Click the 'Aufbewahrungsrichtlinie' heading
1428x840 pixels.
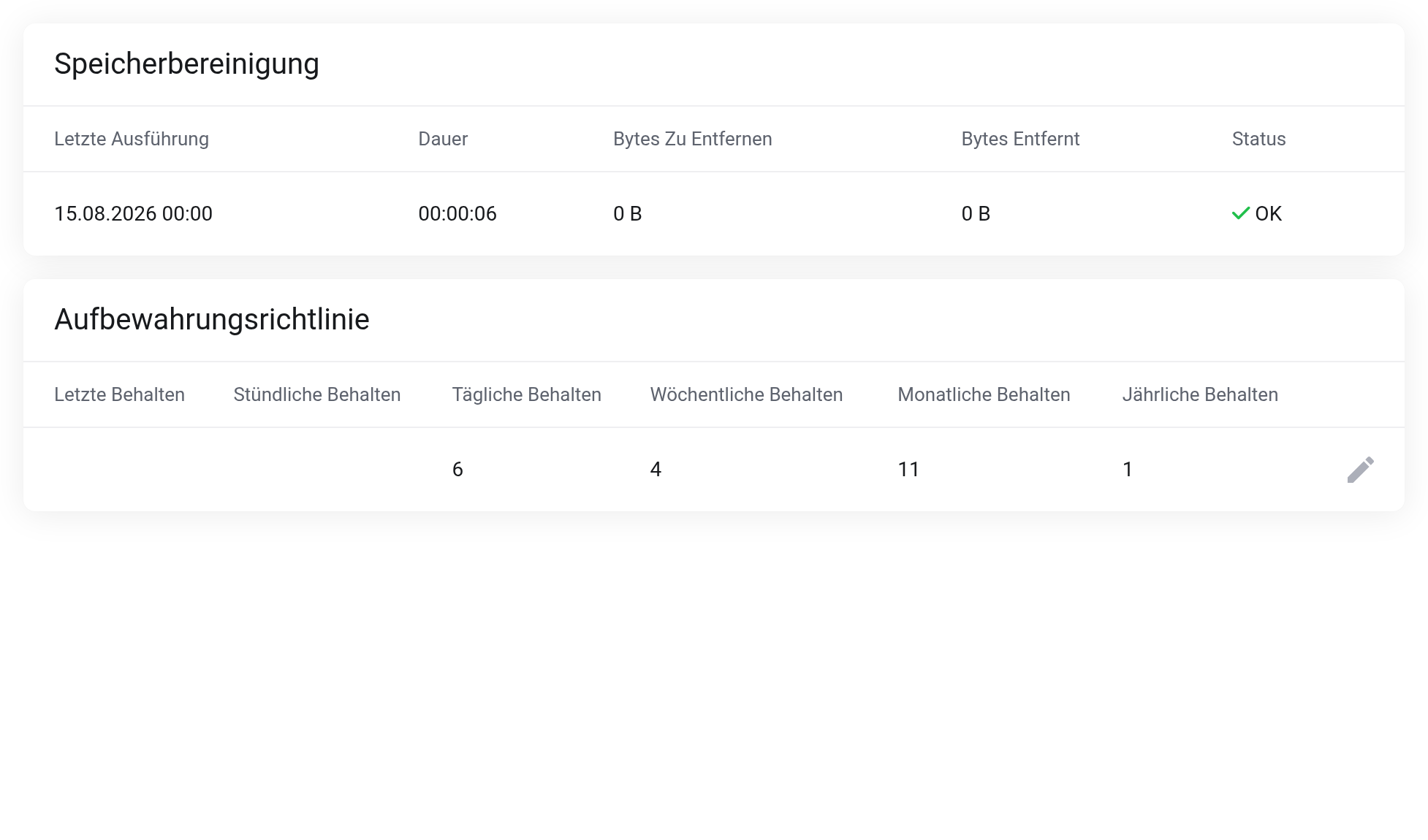[x=212, y=320]
